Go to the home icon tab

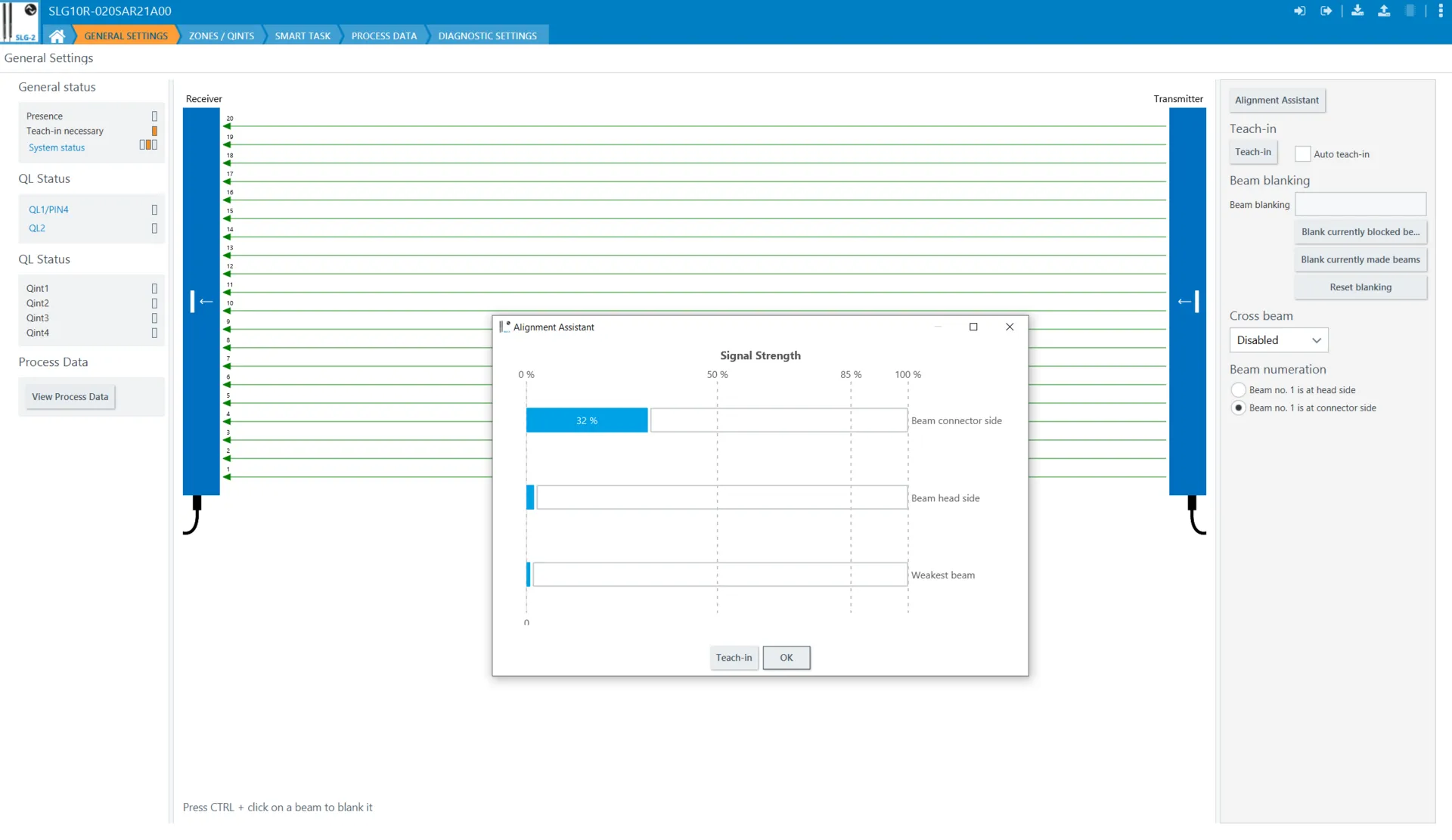pos(57,36)
